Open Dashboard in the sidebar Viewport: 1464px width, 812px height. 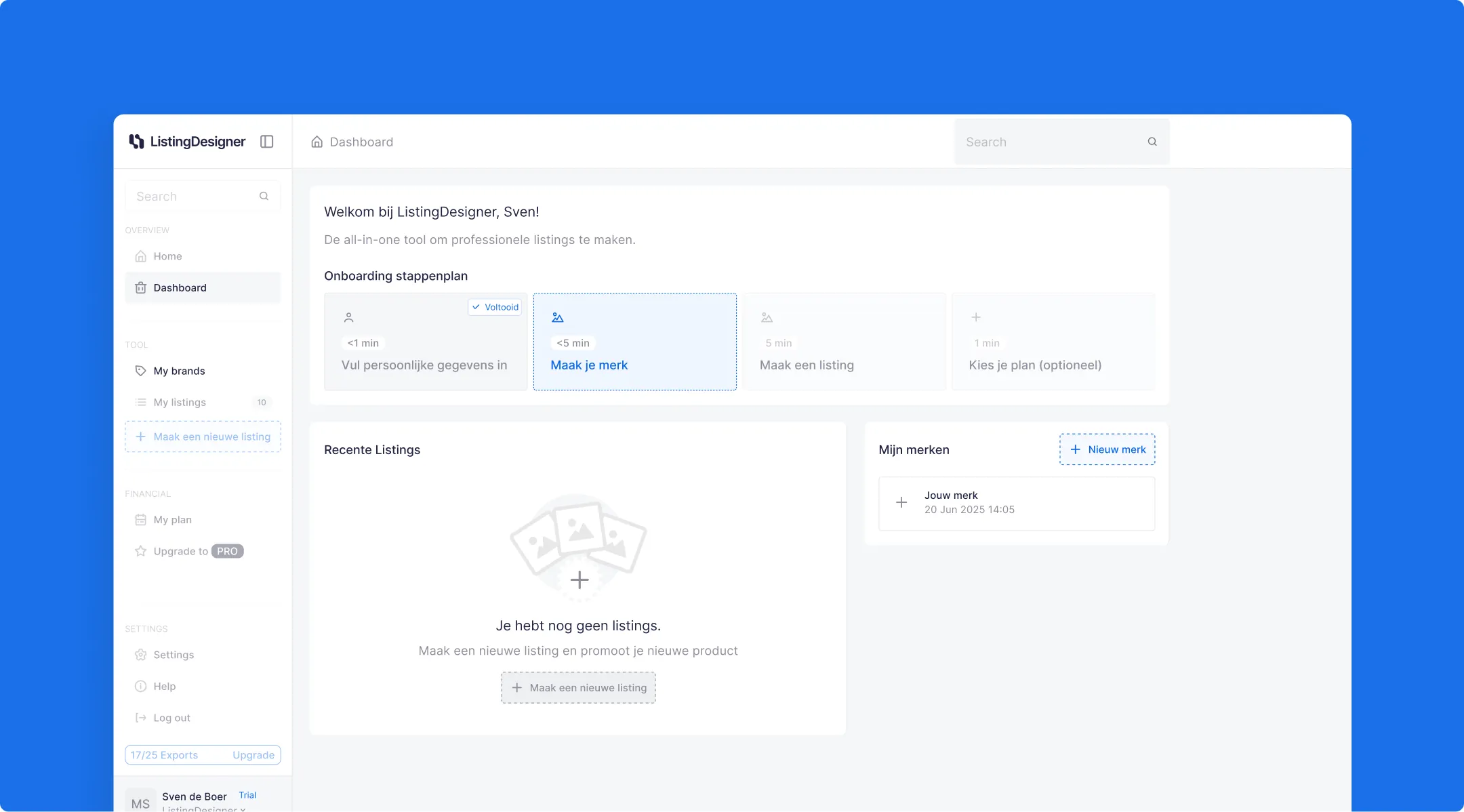pyautogui.click(x=203, y=287)
